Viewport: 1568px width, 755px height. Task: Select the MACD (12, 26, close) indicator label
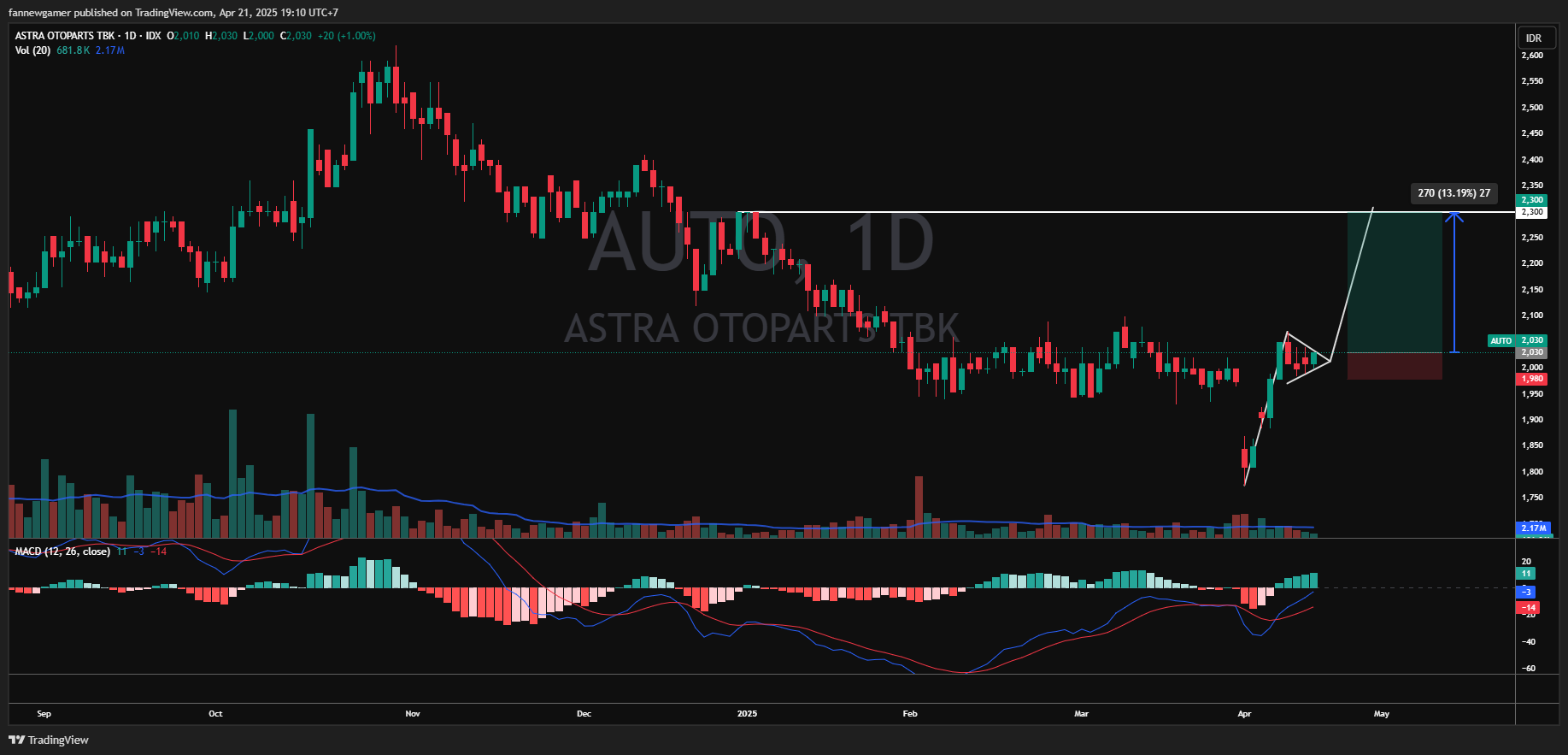pos(62,552)
